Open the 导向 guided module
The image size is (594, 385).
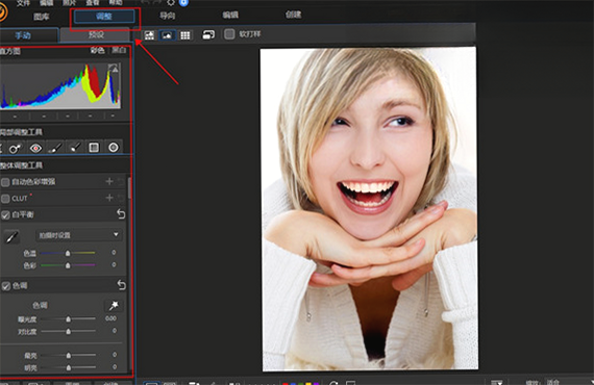point(167,16)
